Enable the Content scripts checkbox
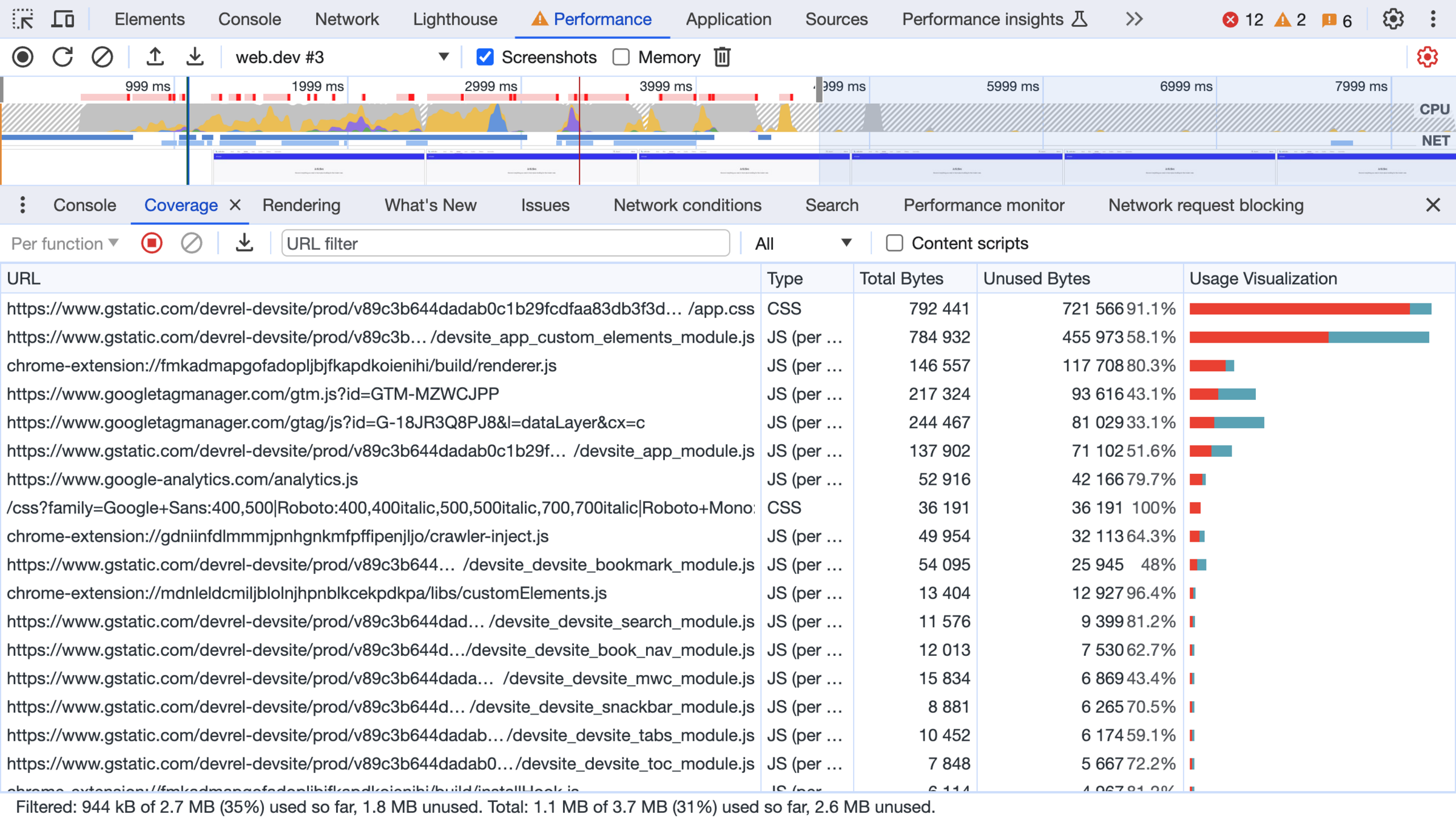This screenshot has height=819, width=1456. coord(894,243)
